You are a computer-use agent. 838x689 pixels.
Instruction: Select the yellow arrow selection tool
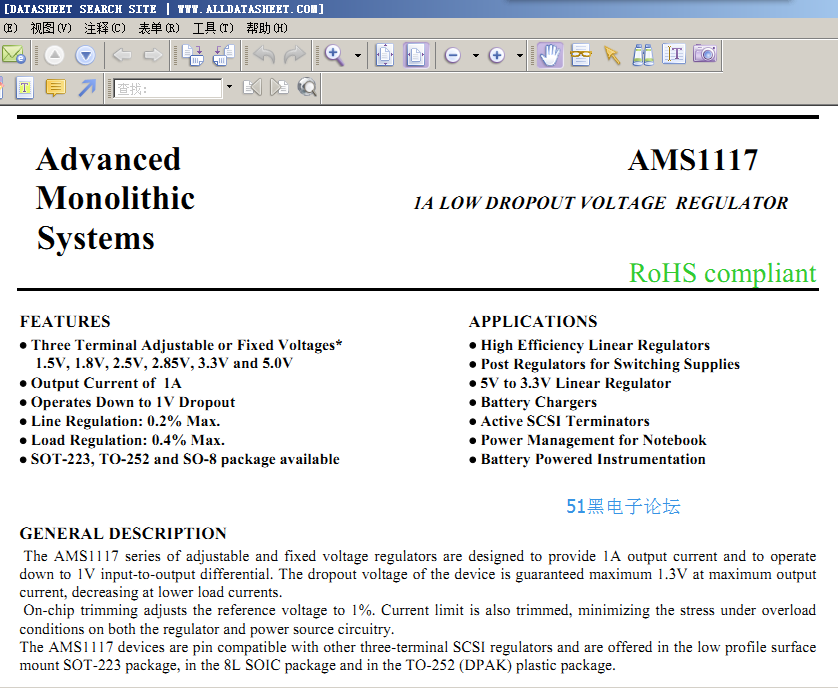[612, 55]
